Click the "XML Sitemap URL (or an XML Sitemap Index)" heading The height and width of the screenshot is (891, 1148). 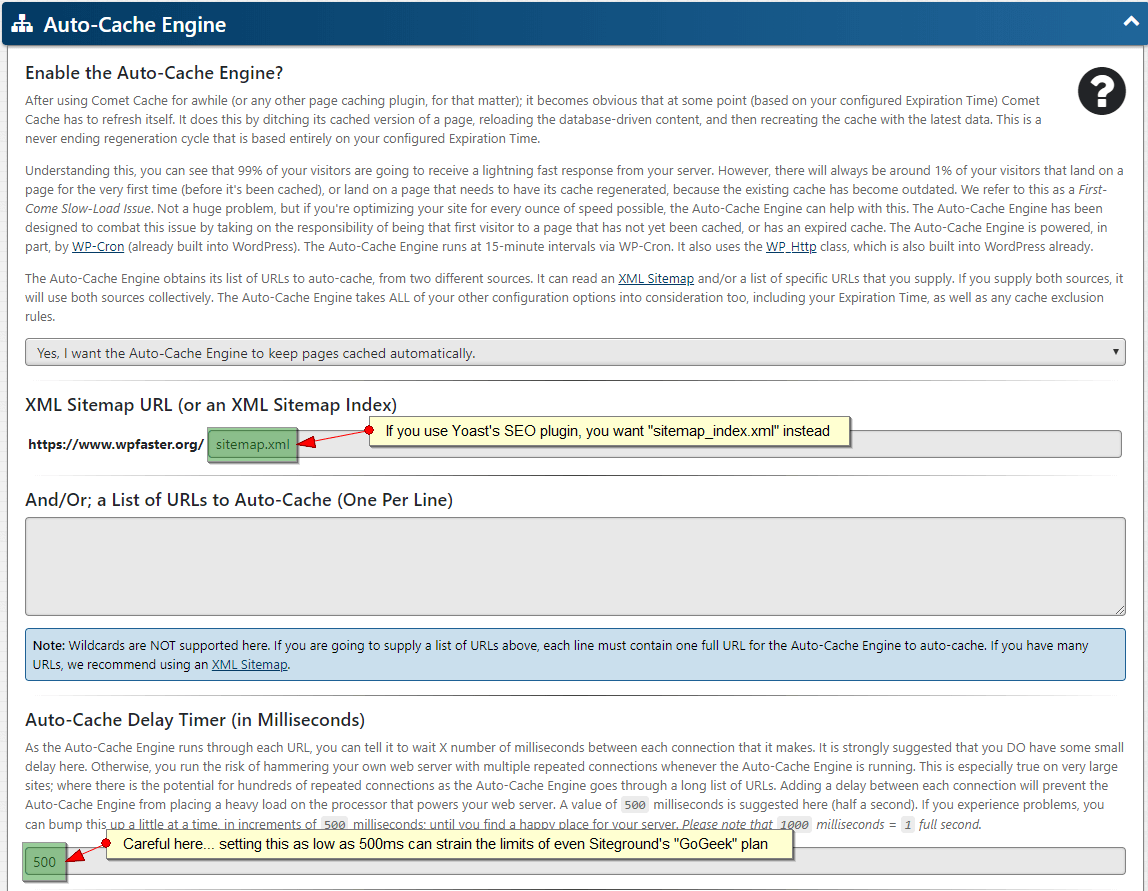(x=211, y=405)
